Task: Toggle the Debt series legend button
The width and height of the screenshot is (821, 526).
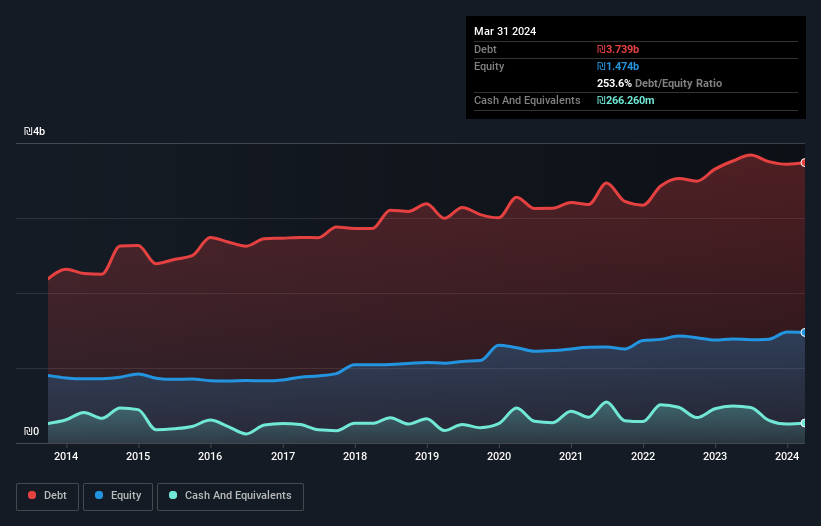Action: pyautogui.click(x=48, y=496)
